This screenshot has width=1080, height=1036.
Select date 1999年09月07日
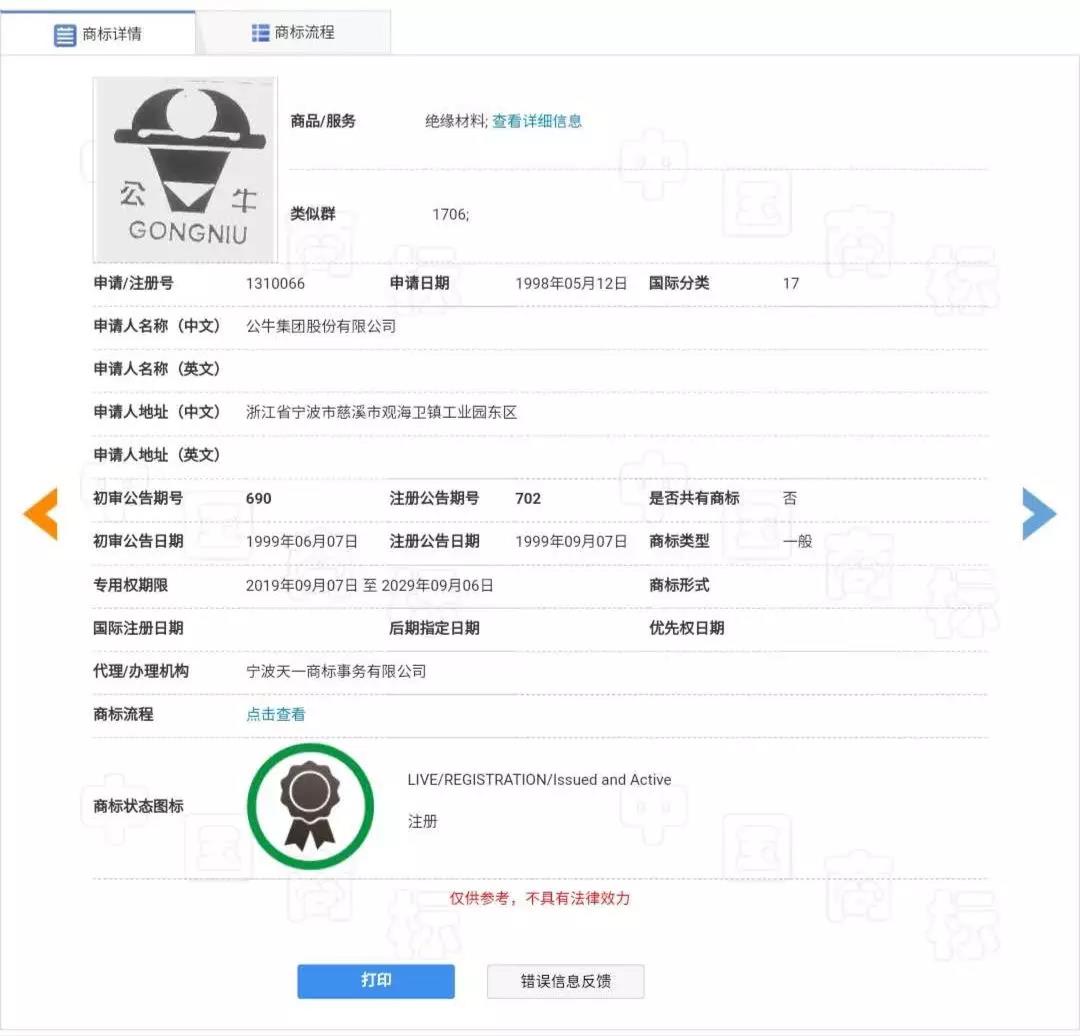pos(571,541)
